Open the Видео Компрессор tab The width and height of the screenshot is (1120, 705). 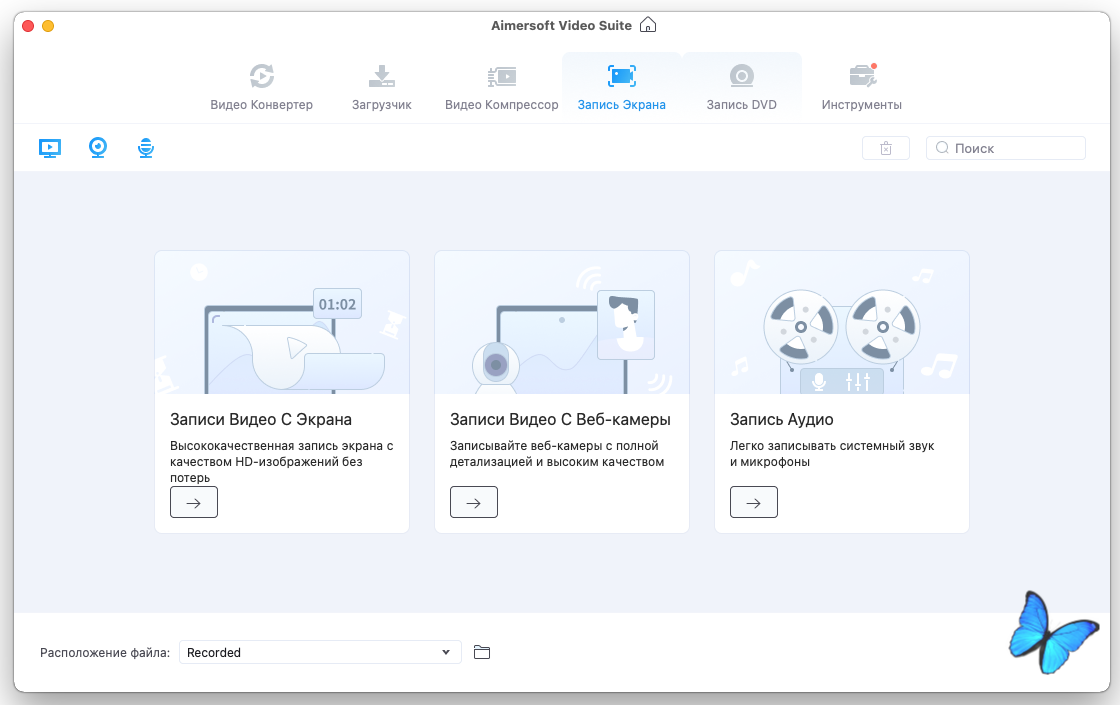coord(501,87)
